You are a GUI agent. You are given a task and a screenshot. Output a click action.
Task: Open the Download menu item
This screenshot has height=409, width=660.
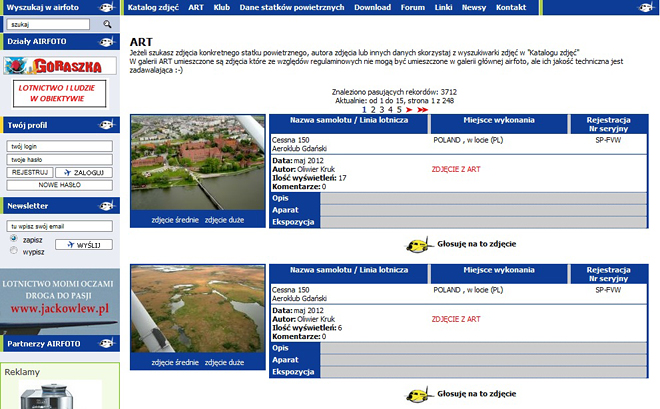click(373, 7)
